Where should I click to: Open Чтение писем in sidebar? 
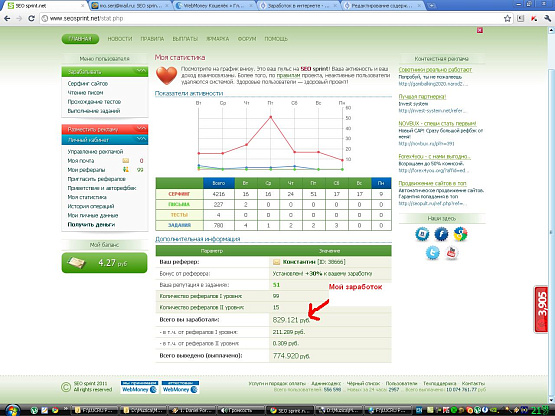(85, 93)
